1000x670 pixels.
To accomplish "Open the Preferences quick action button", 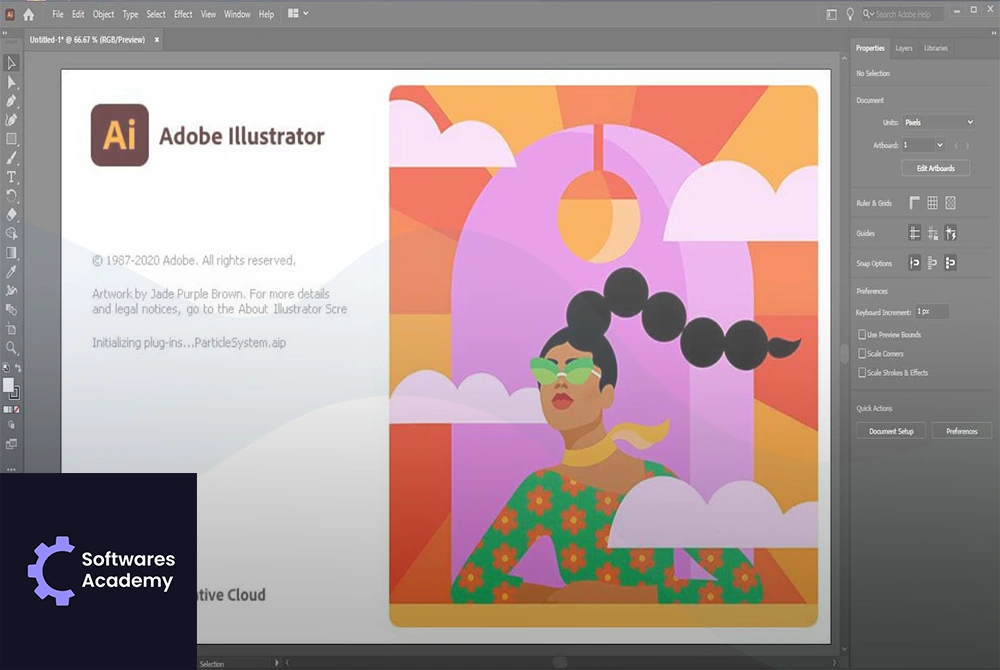I will (x=962, y=431).
